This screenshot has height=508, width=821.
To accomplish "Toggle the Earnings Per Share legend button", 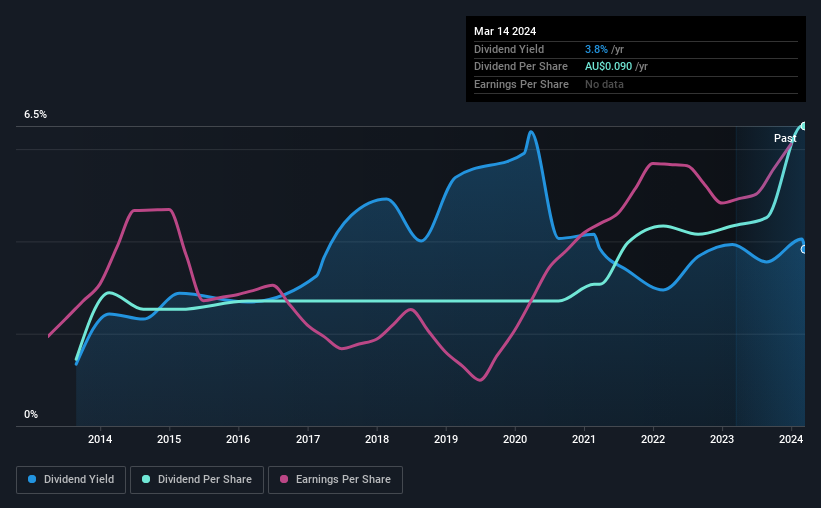I will 335,479.
